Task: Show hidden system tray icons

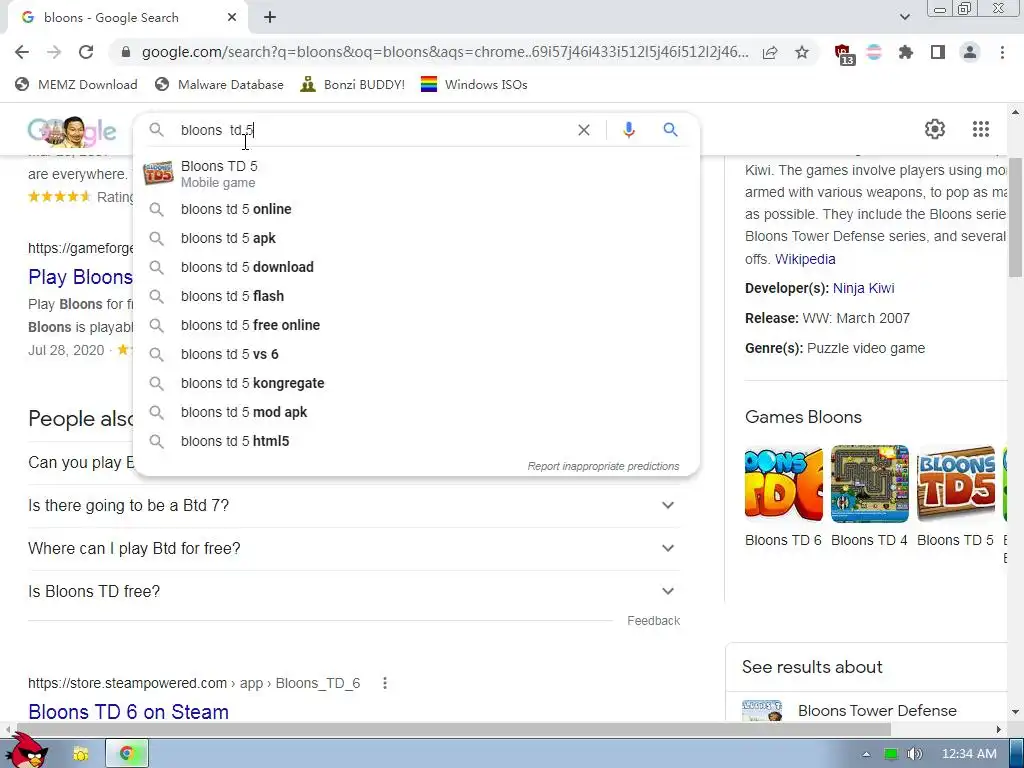Action: tap(866, 754)
